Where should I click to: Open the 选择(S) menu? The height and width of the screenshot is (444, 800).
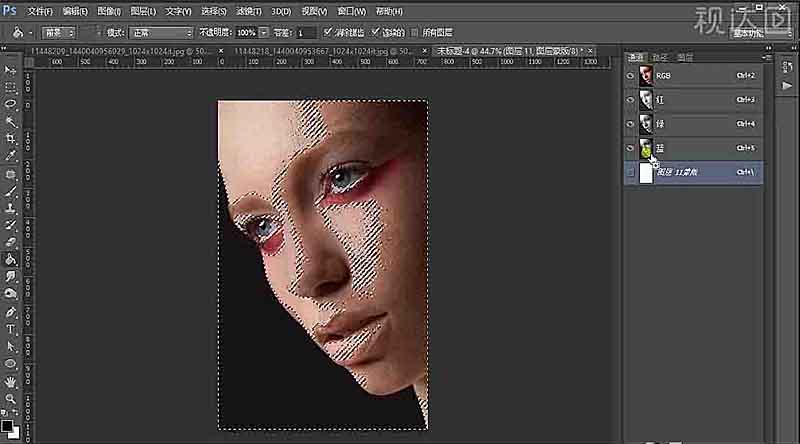click(213, 11)
